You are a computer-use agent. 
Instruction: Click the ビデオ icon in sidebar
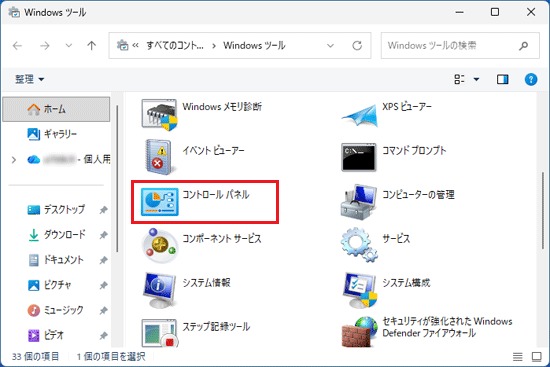tap(34, 335)
